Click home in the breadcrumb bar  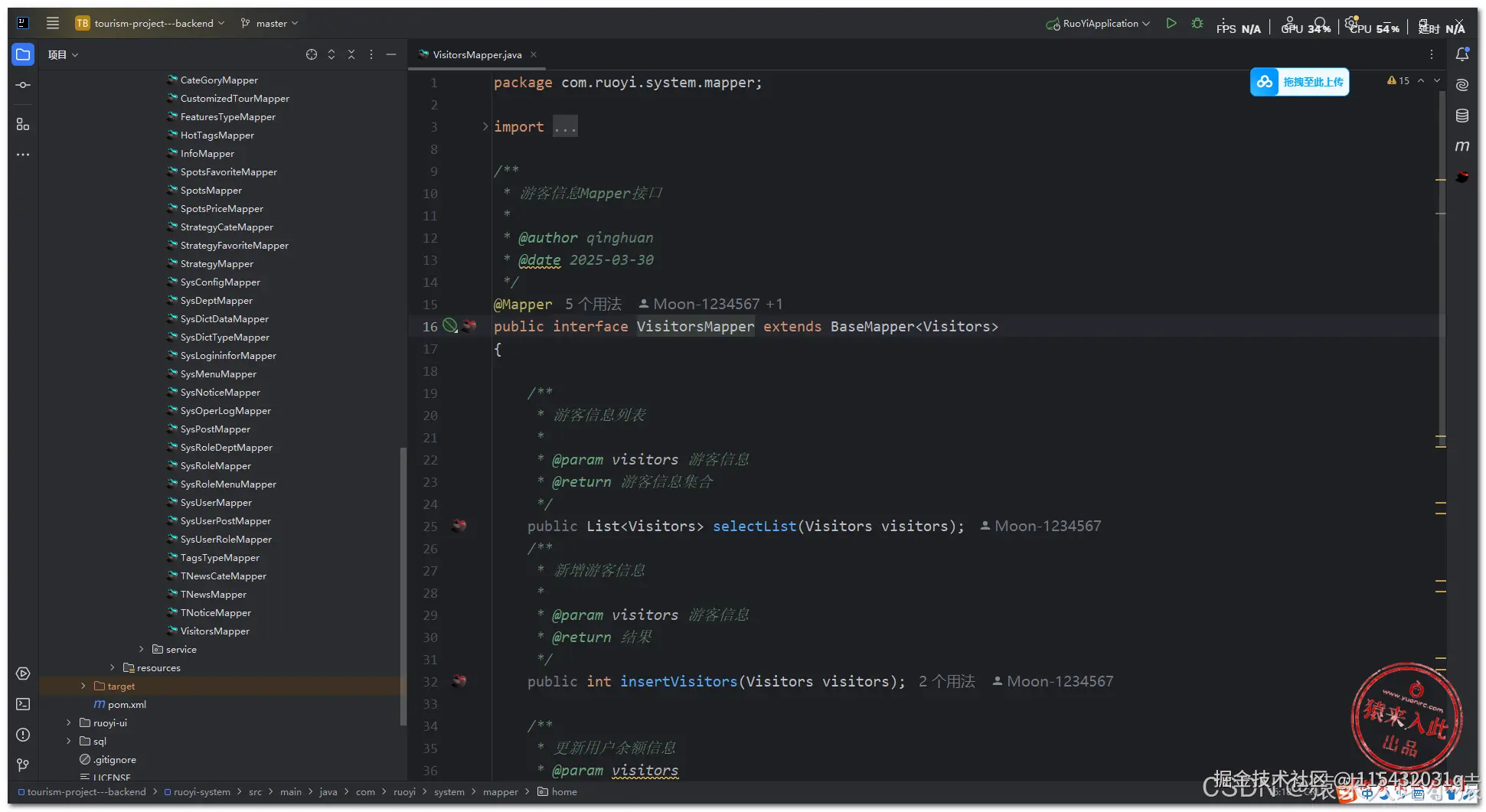coord(557,791)
